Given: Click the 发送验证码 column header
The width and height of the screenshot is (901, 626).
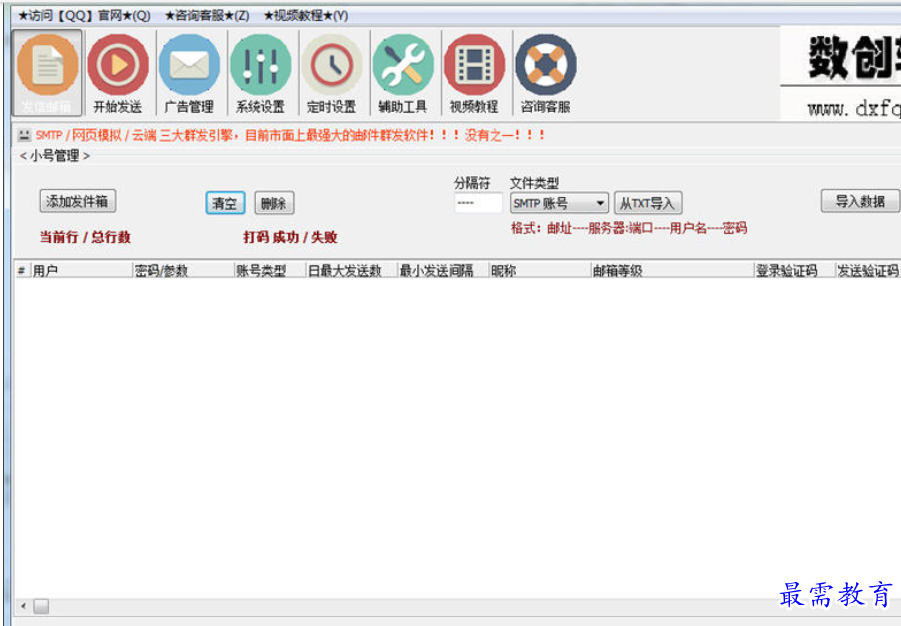Looking at the screenshot, I should click(868, 270).
